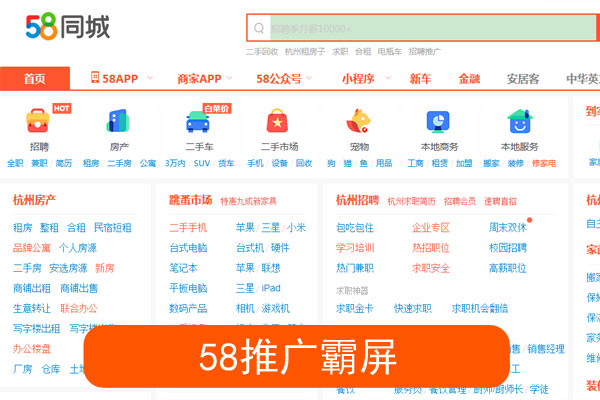600x400 pixels.
Task: Click 包吃包住 in 杭州招聘
Action: click(x=355, y=228)
